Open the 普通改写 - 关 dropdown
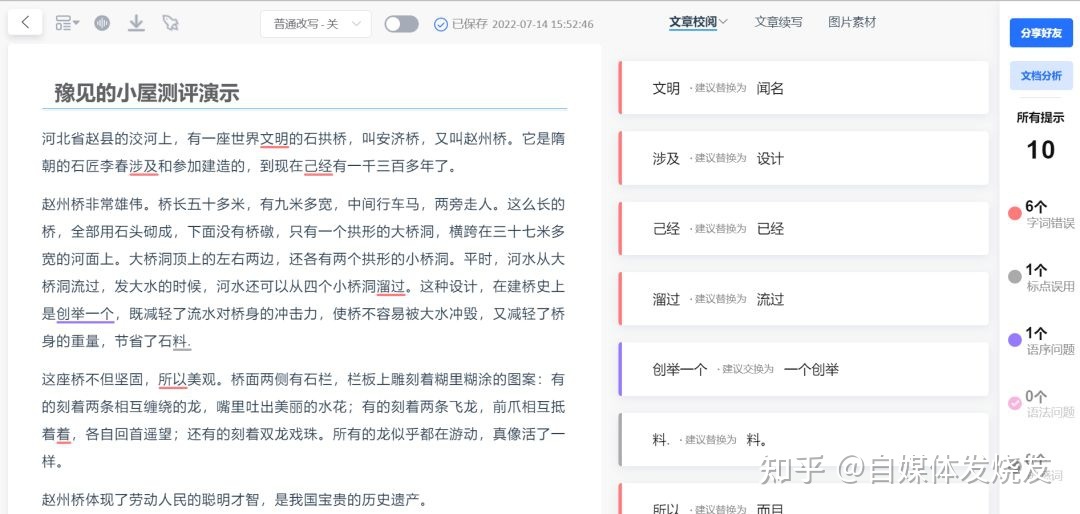The image size is (1080, 514). [316, 23]
